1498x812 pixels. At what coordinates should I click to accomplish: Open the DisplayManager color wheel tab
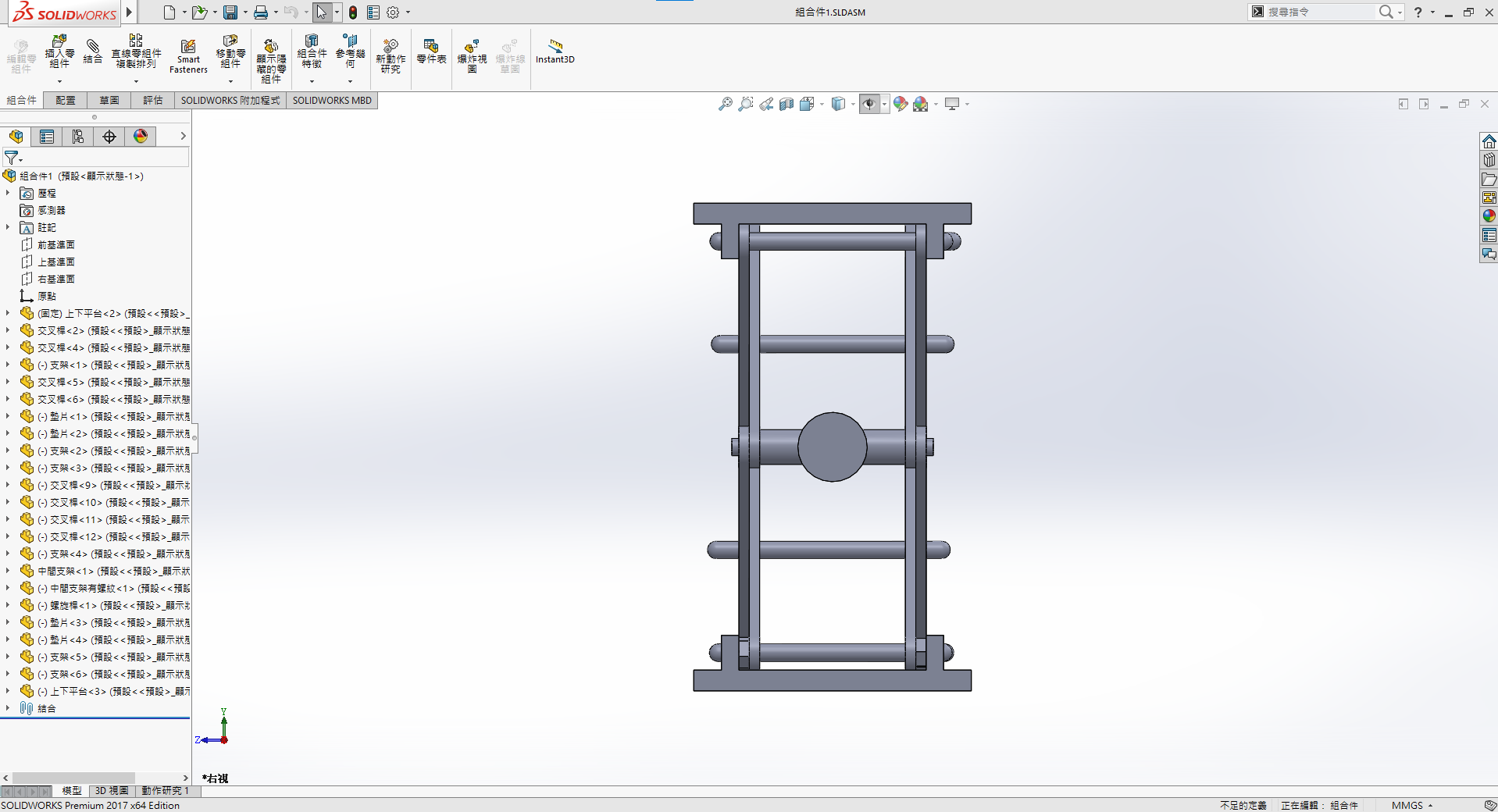(141, 137)
